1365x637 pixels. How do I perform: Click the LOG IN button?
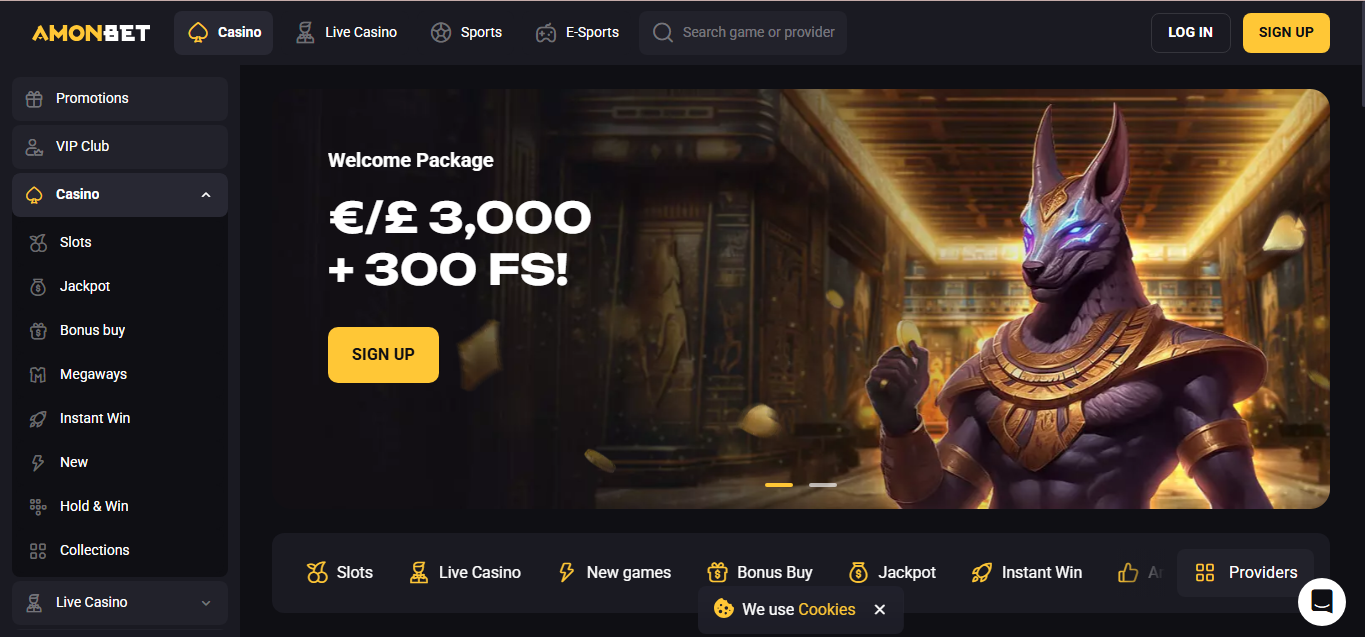tap(1190, 33)
